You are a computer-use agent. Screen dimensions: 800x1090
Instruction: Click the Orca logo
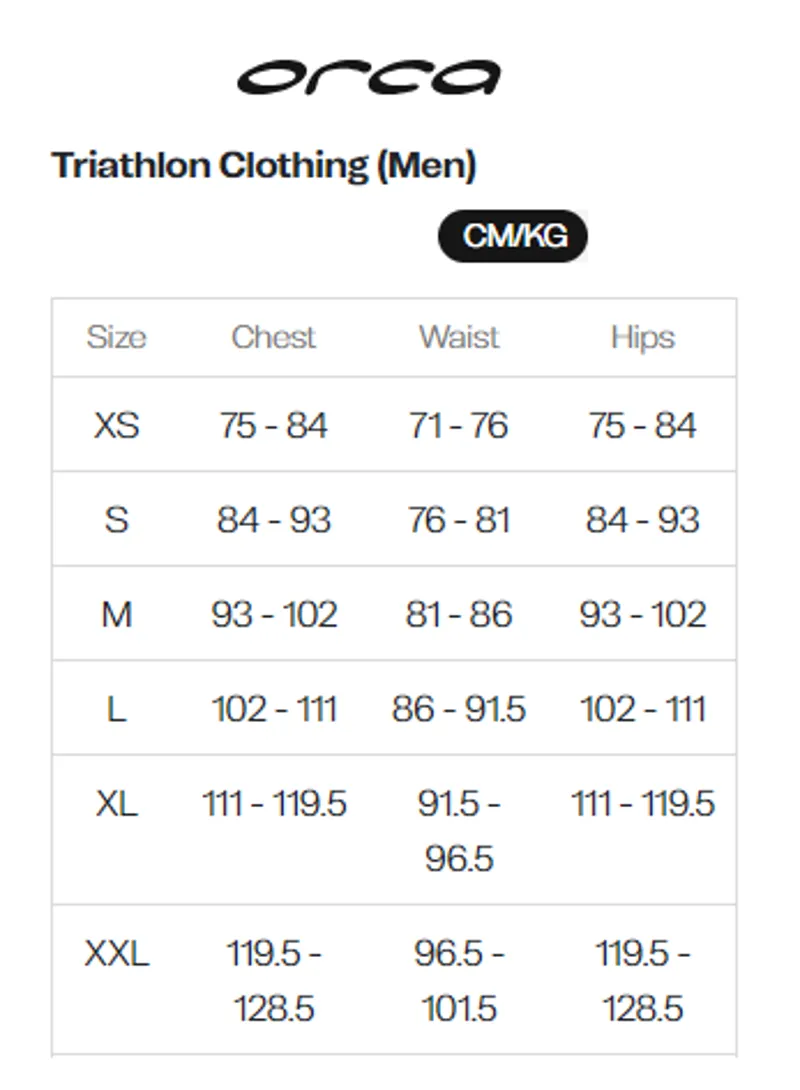368,77
